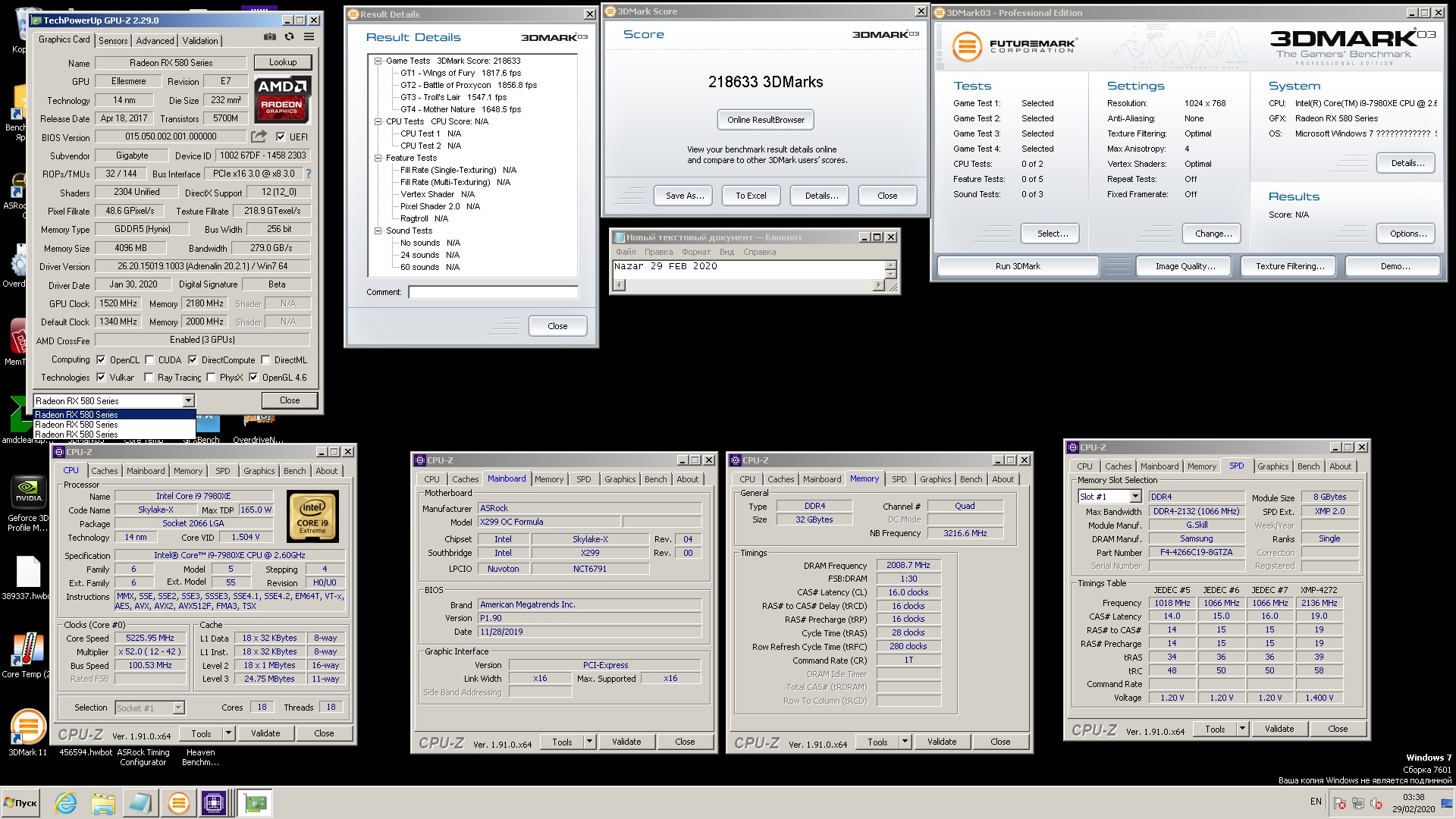Screen dimensions: 1456x819
Task: Open Tools dropdown arrow in CPU-Z SPD window
Action: pos(1242,729)
